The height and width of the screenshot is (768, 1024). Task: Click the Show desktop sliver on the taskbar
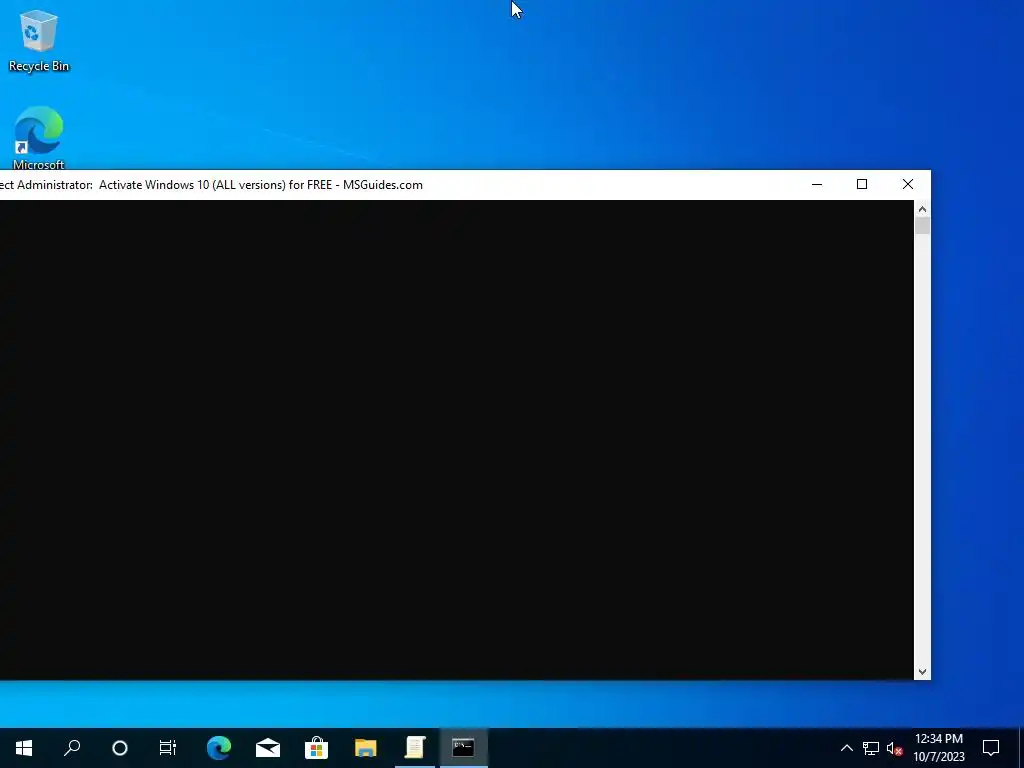point(1021,748)
